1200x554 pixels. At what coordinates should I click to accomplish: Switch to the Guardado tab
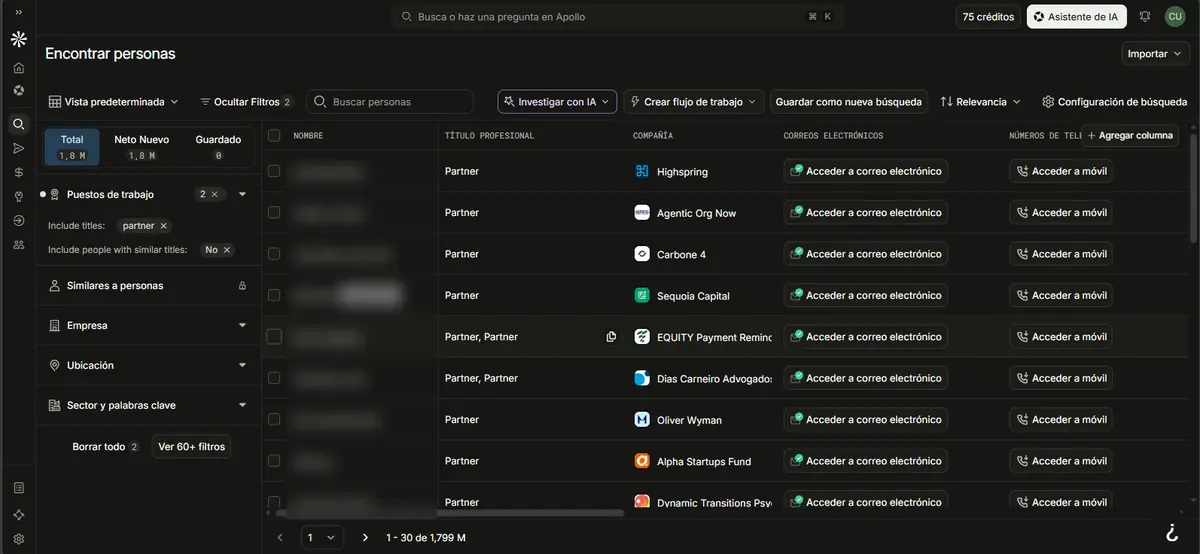[x=218, y=146]
